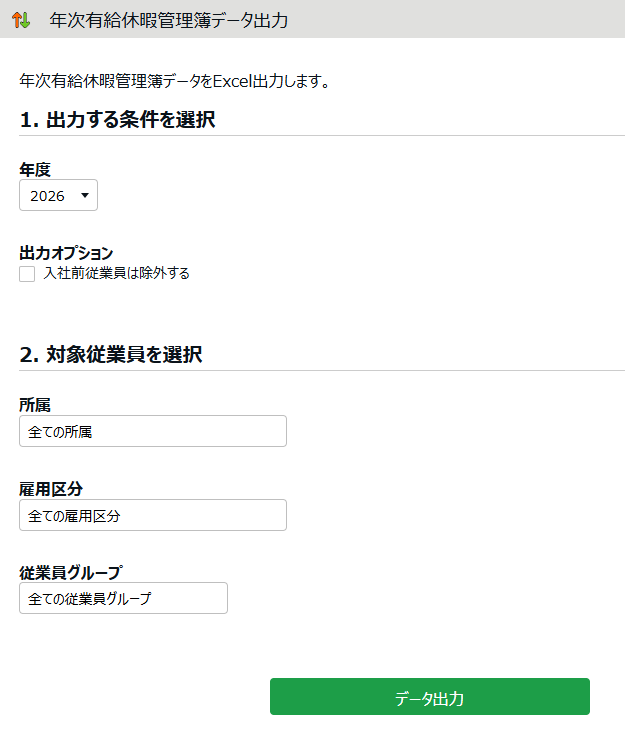
Task: Click the 所属 field label
Action: [x=35, y=405]
